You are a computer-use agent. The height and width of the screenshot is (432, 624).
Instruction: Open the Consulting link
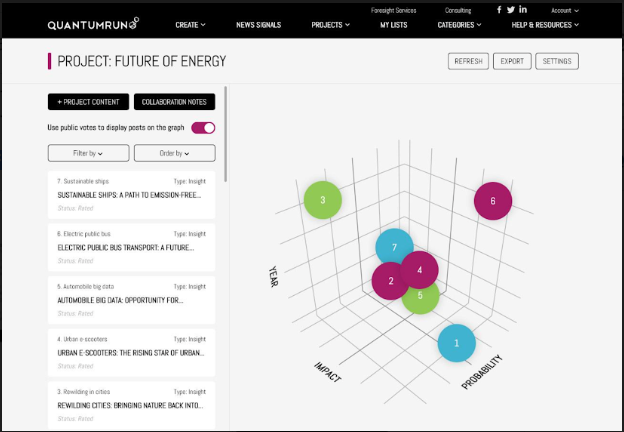pos(458,10)
